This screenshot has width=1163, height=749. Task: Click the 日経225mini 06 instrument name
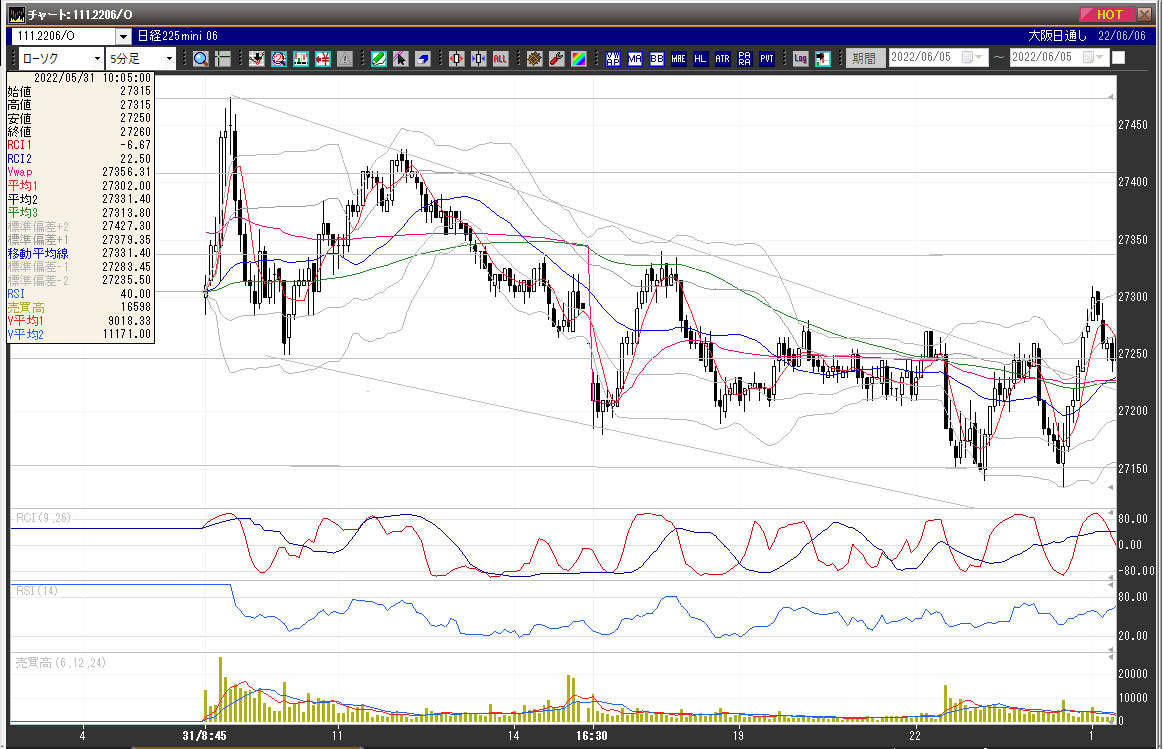tap(178, 36)
